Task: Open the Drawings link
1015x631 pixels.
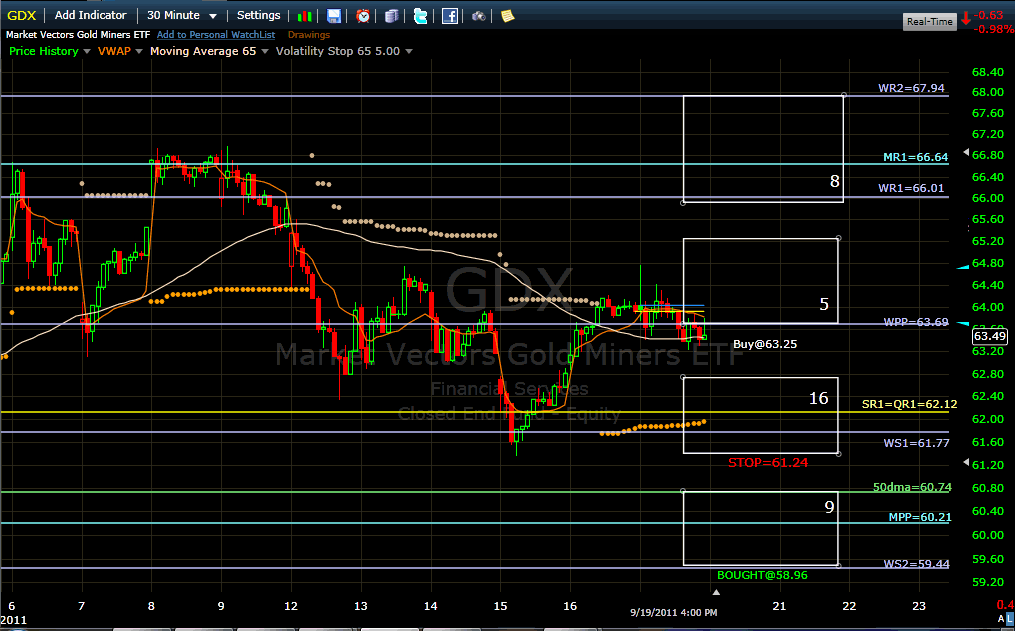Action: (x=309, y=35)
